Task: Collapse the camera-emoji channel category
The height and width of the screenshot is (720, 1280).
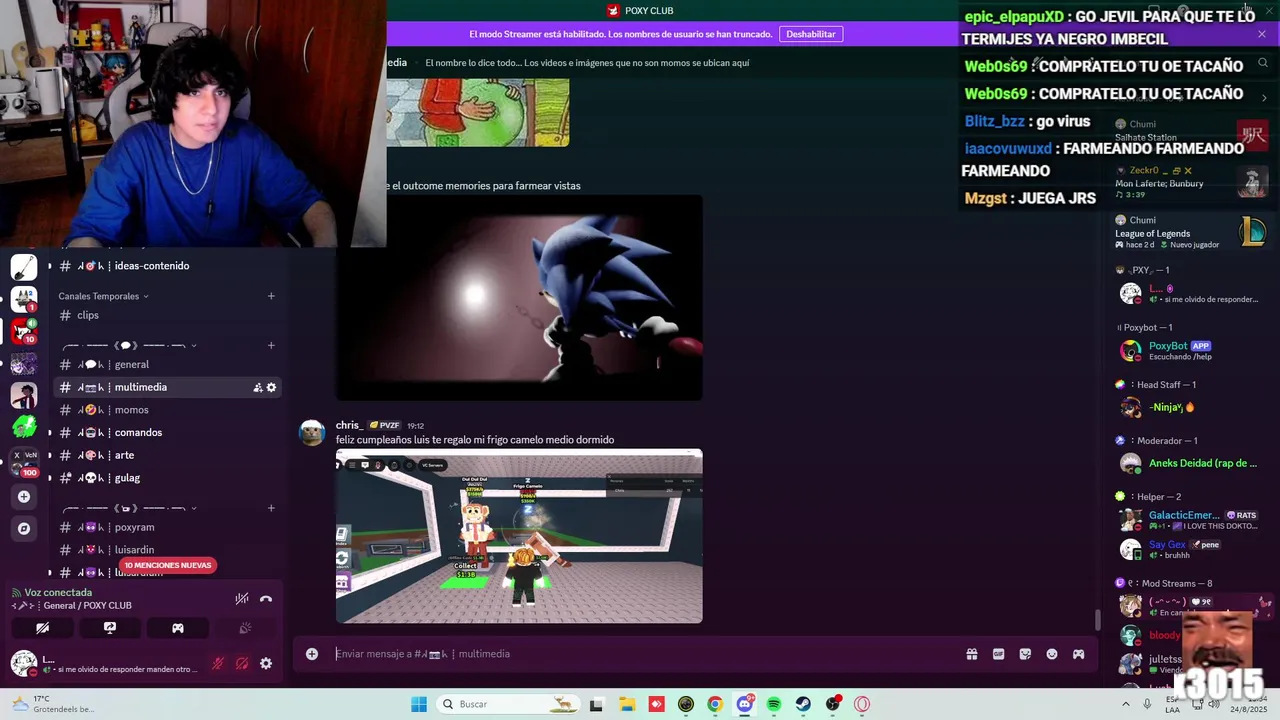Action: [129, 508]
